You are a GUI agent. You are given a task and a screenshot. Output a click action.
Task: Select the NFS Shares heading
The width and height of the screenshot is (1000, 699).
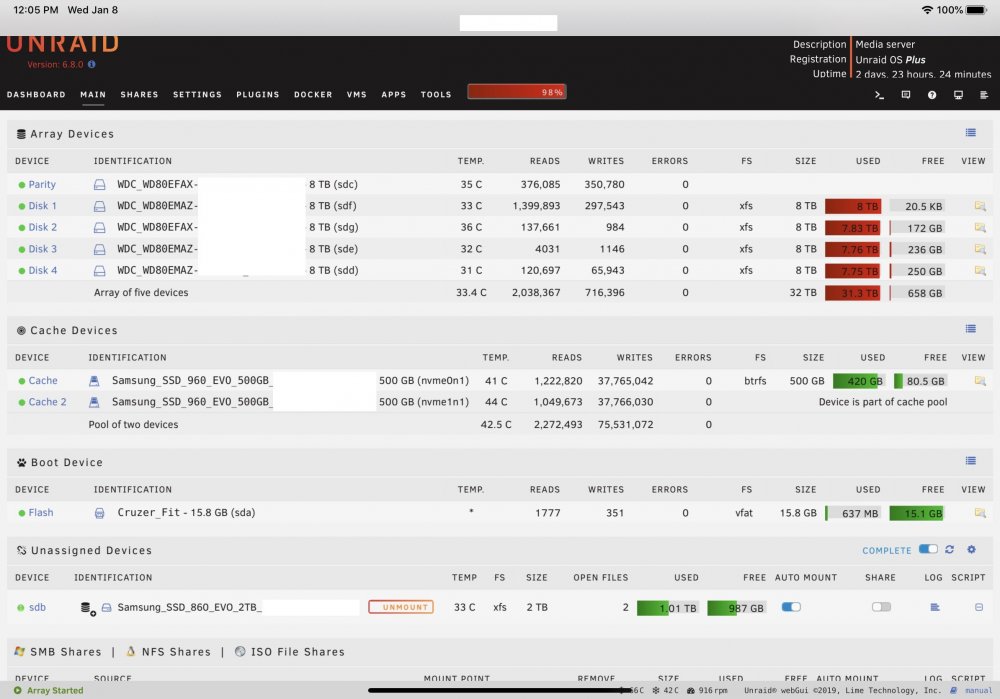click(x=176, y=652)
